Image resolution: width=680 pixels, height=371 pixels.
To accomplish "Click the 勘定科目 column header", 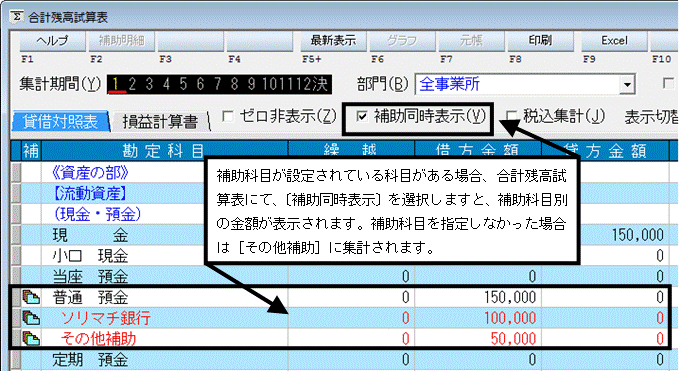I will point(164,151).
